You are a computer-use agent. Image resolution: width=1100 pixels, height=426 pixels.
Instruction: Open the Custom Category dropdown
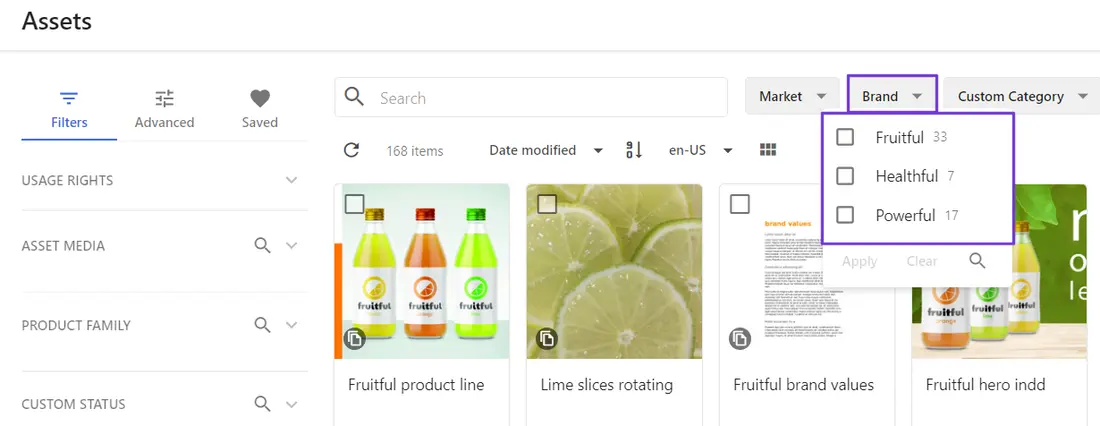pos(1021,96)
